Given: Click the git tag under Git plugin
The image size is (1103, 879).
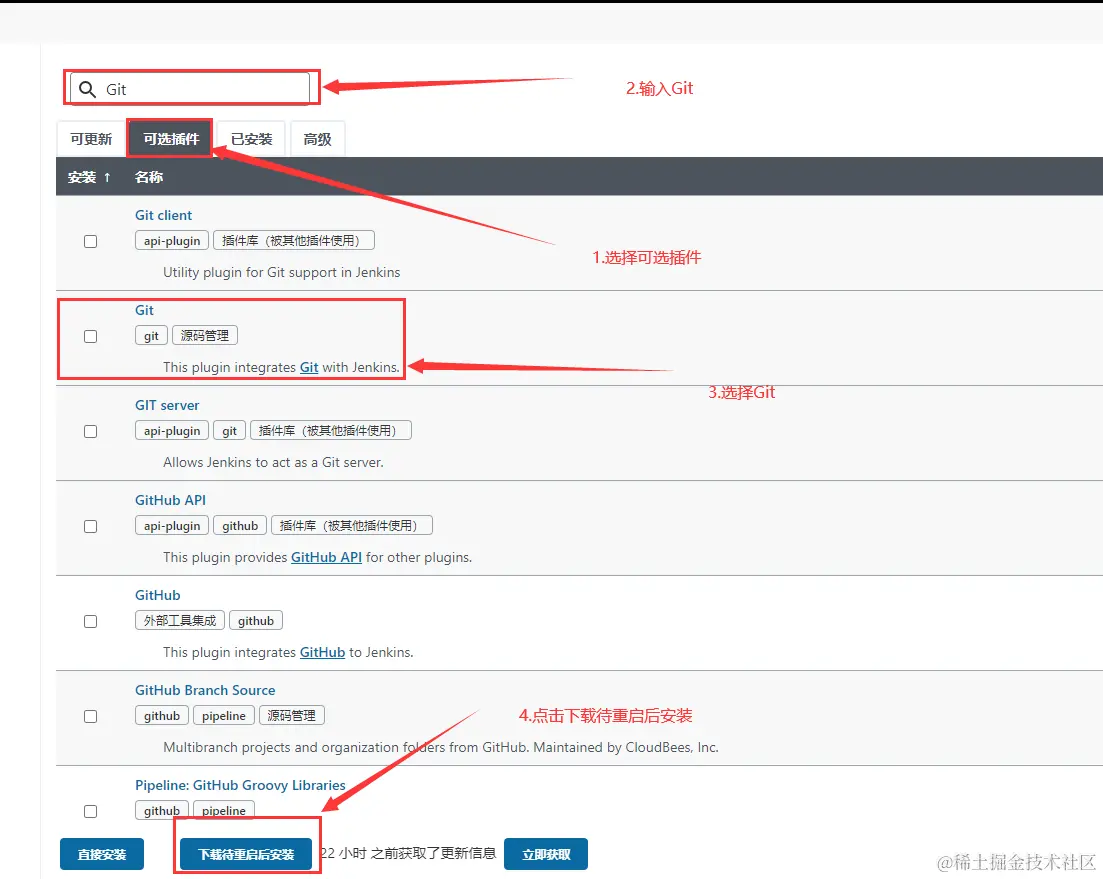Looking at the screenshot, I should click(151, 335).
